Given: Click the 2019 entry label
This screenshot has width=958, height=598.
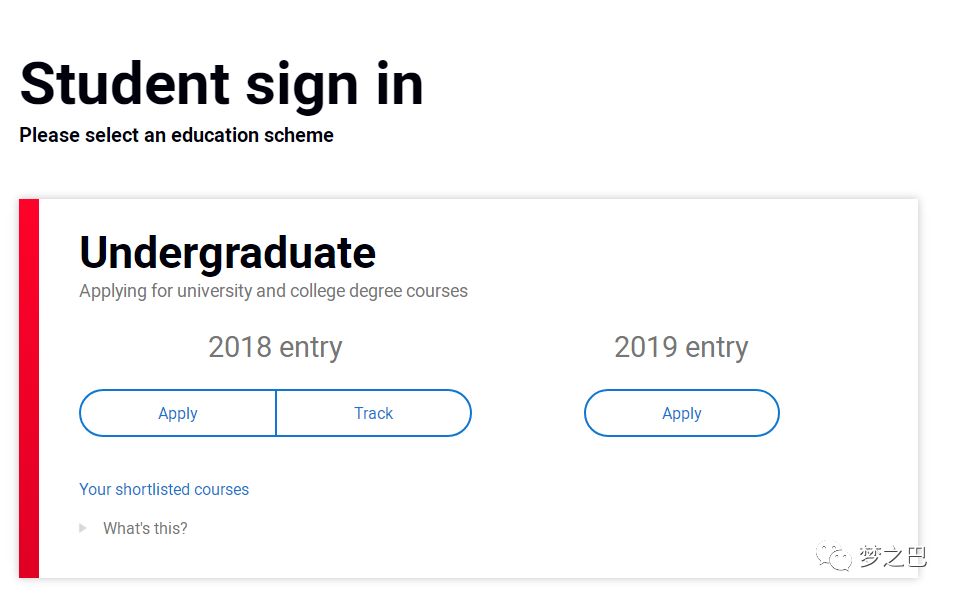Looking at the screenshot, I should 681,348.
